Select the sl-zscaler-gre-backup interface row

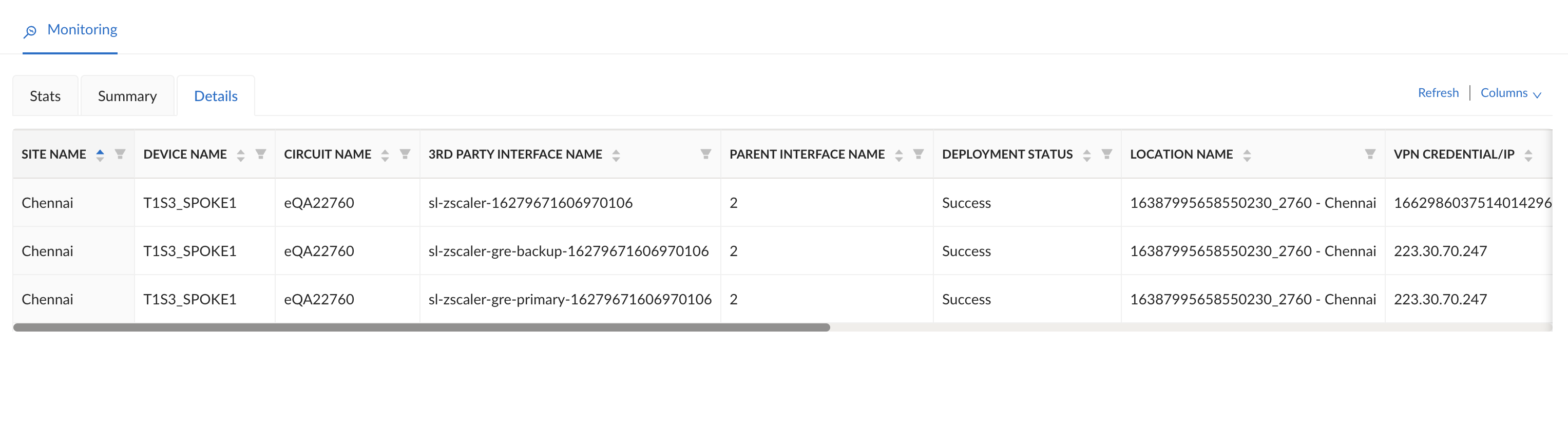click(568, 251)
